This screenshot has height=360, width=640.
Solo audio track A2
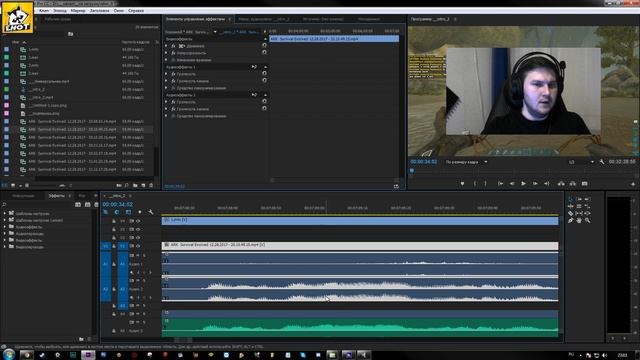pyautogui.click(x=144, y=280)
